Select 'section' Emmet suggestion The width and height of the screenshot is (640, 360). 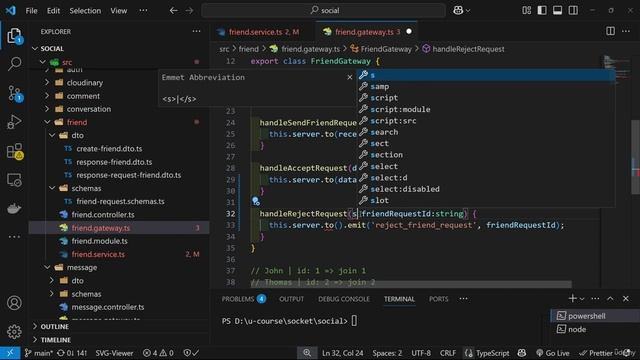(x=486, y=155)
